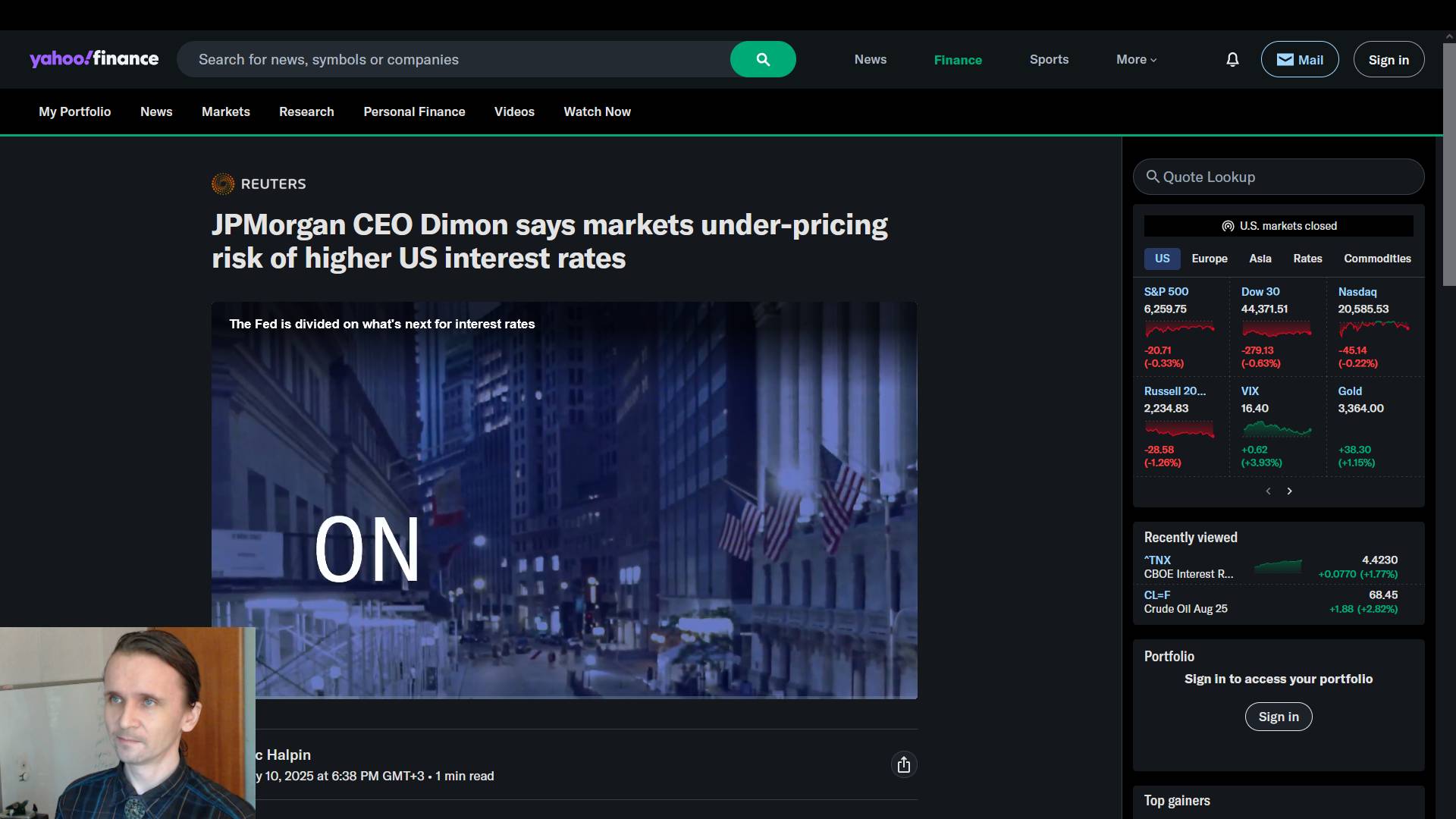The width and height of the screenshot is (1456, 819).
Task: Select the Rates markets tab
Action: pyautogui.click(x=1307, y=259)
